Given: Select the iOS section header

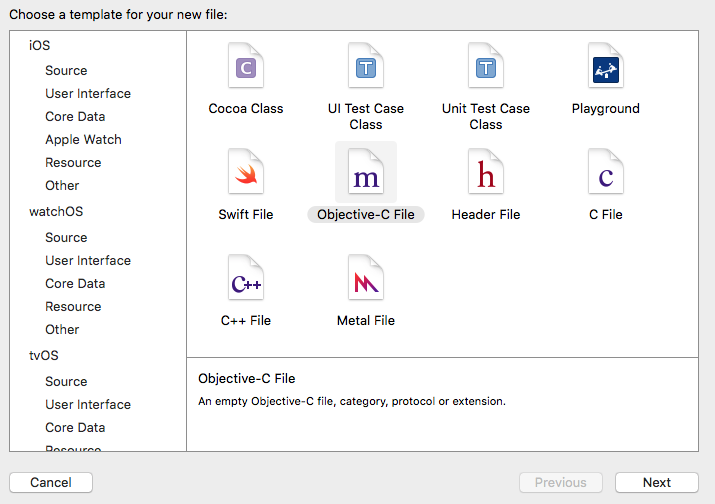Looking at the screenshot, I should point(40,46).
